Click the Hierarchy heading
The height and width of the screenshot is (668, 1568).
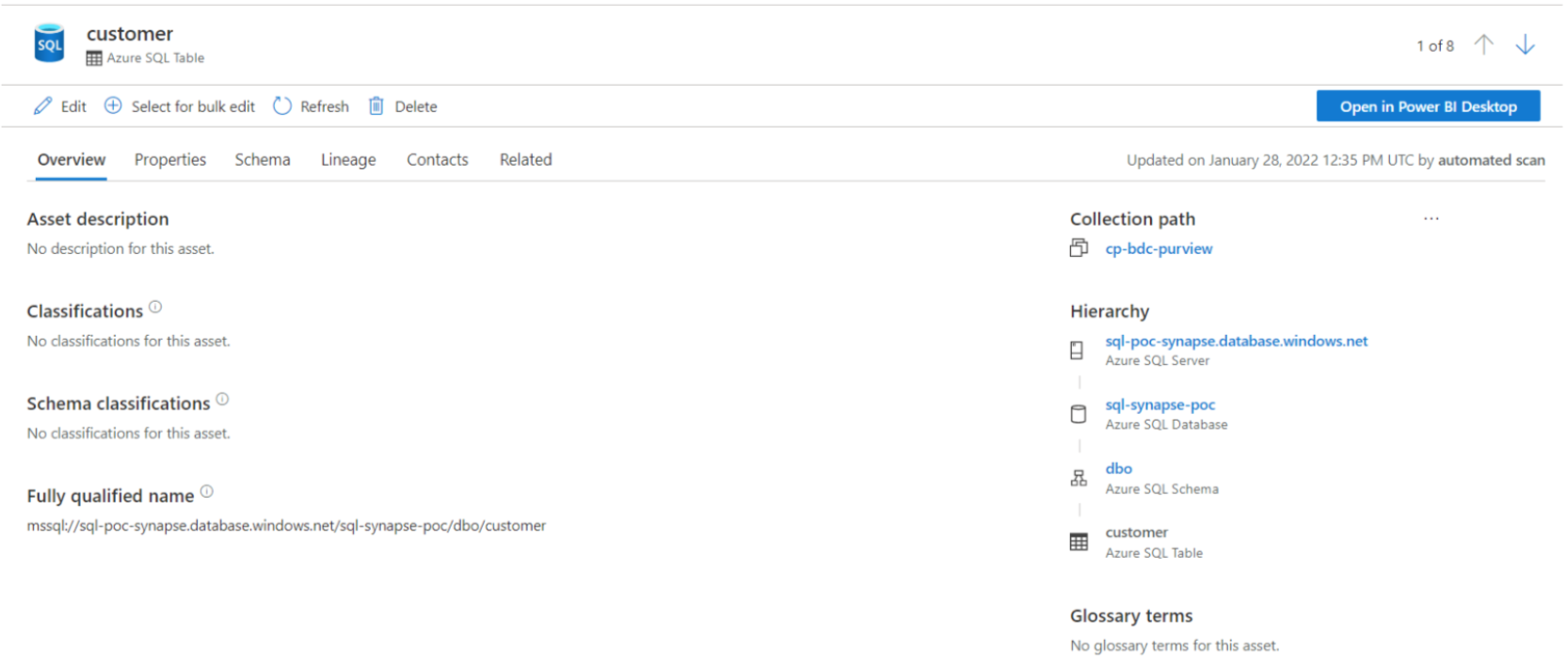1110,311
